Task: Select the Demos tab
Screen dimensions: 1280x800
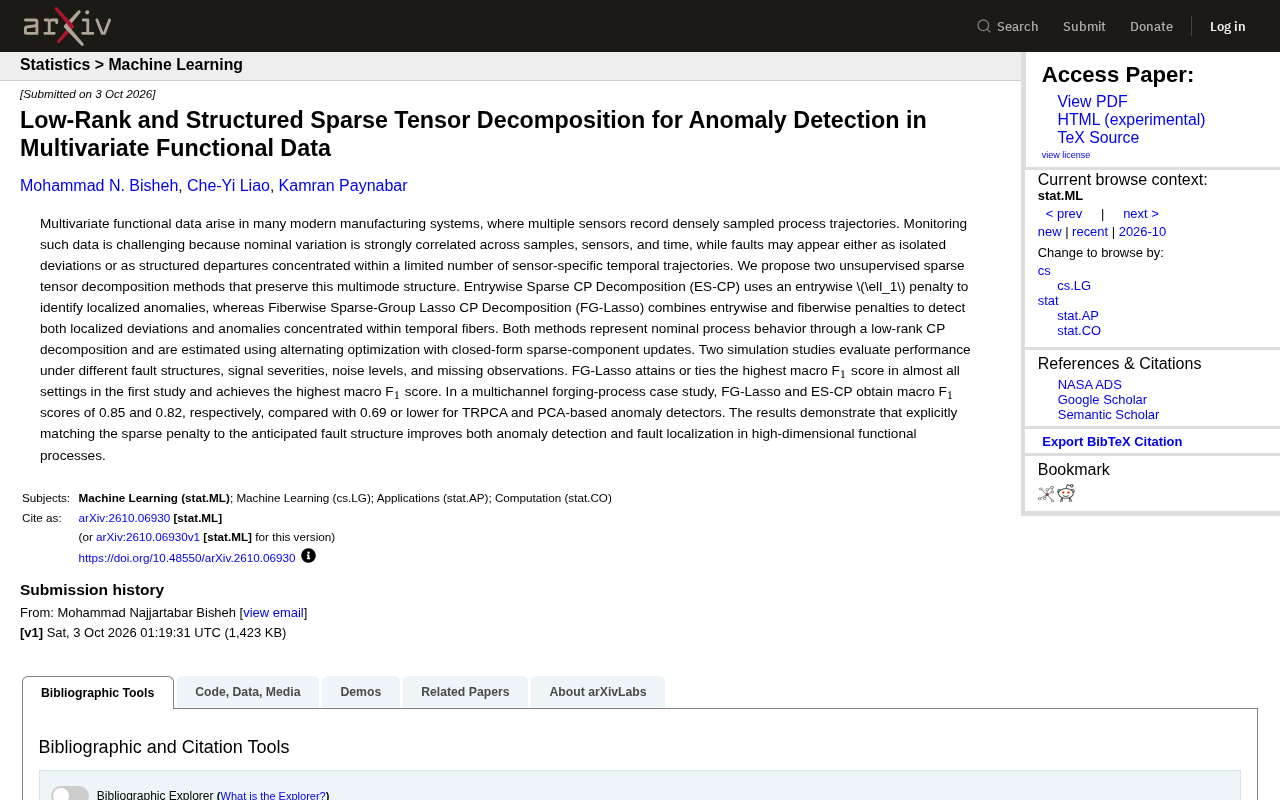Action: pyautogui.click(x=361, y=692)
